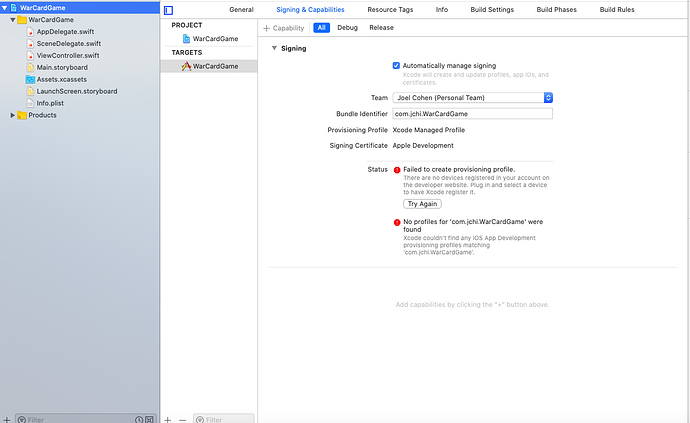Open the Resource Tags tab
Viewport: 690px width, 423px height.
point(390,10)
